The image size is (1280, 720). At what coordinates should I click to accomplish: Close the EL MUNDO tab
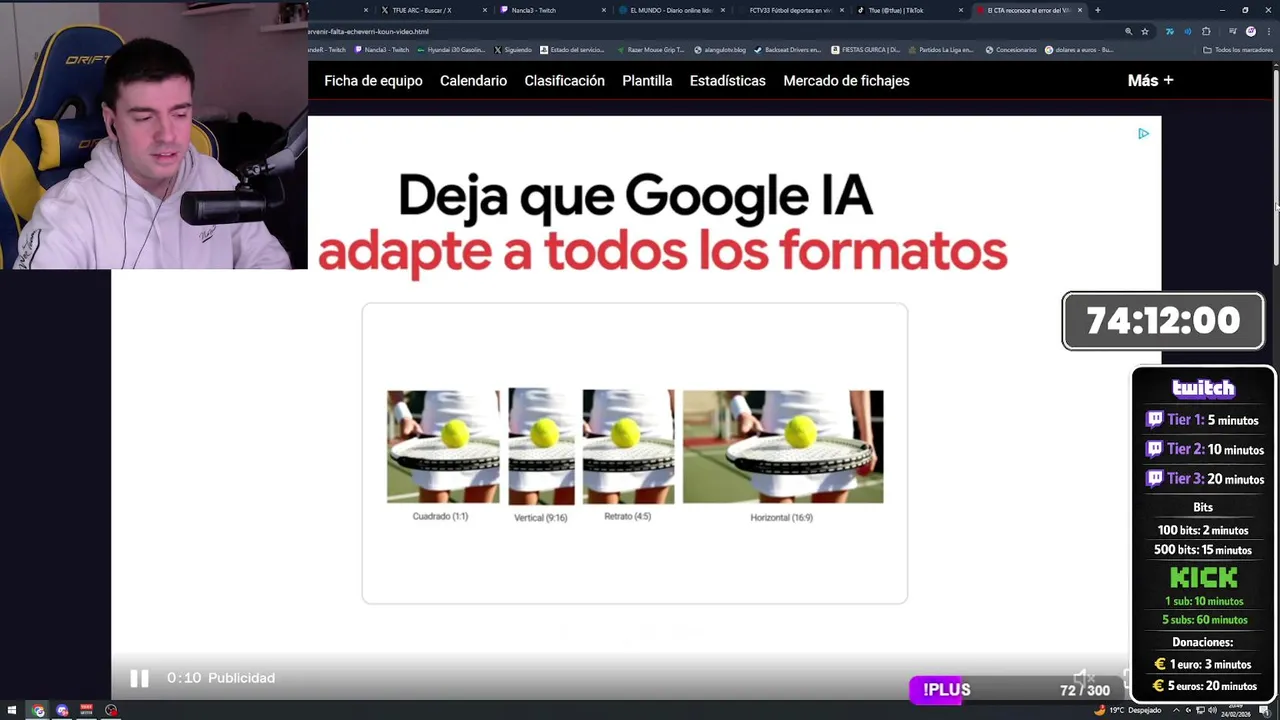click(x=723, y=10)
